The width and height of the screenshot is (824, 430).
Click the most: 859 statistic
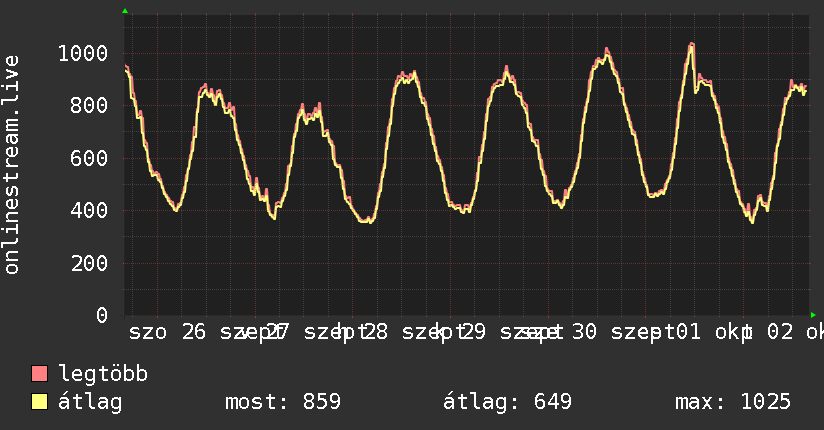pos(283,402)
